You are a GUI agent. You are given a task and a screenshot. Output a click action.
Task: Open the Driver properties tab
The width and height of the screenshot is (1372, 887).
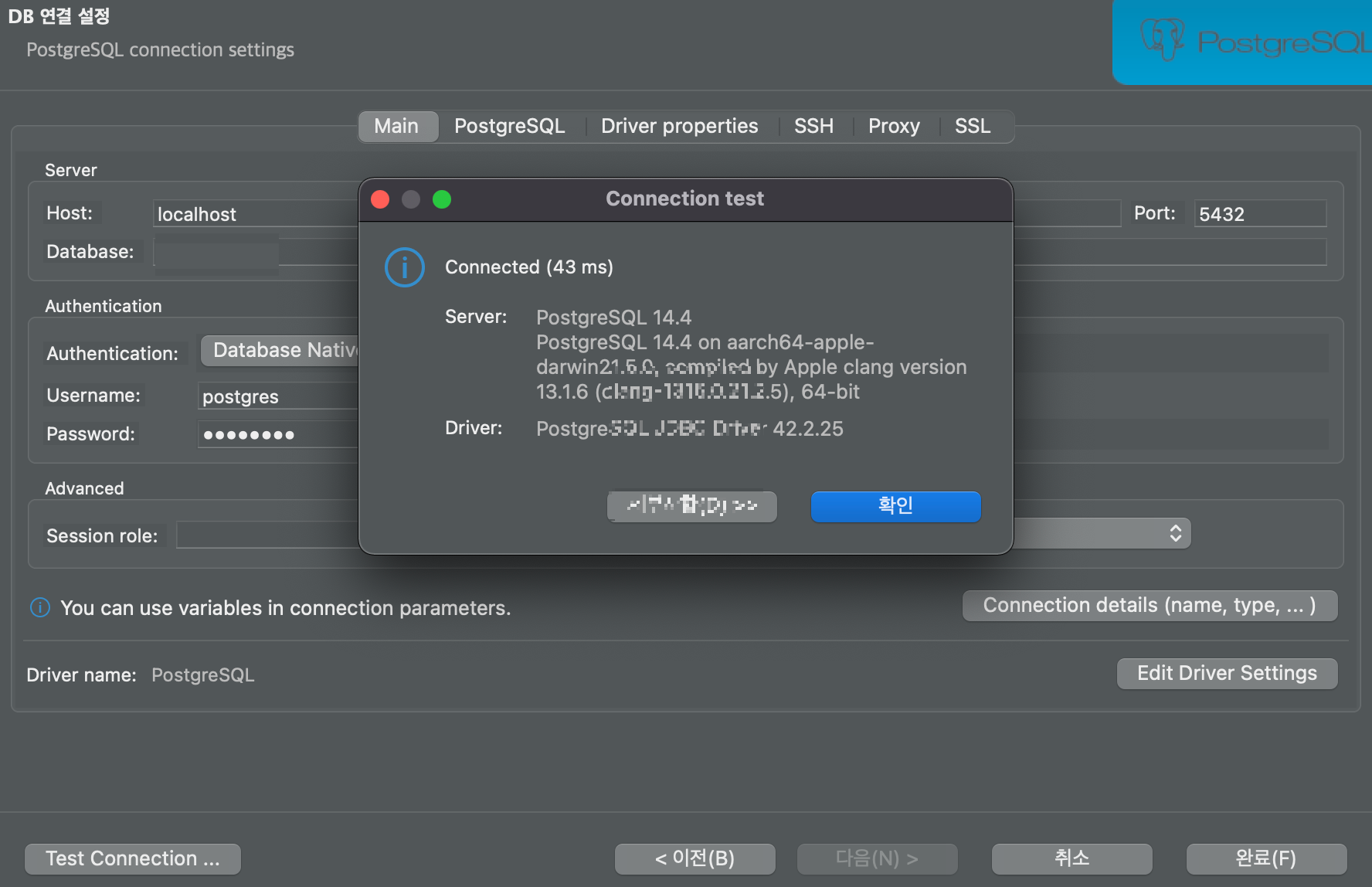pyautogui.click(x=680, y=126)
